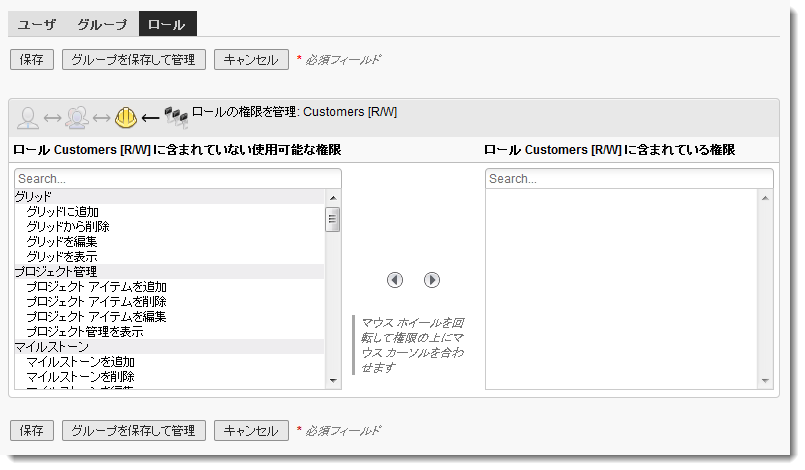Screen dimensions: 805x470
Task: Click down arrow of left list scrollbar
Action: coord(333,381)
